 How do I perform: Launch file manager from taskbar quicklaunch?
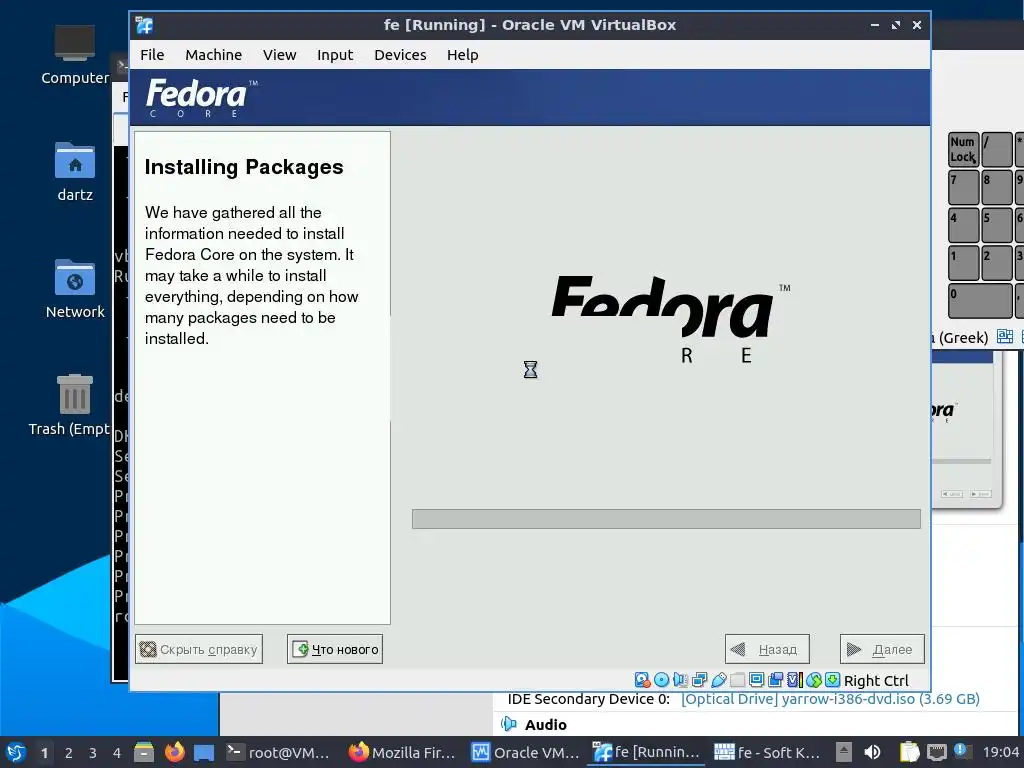144,752
